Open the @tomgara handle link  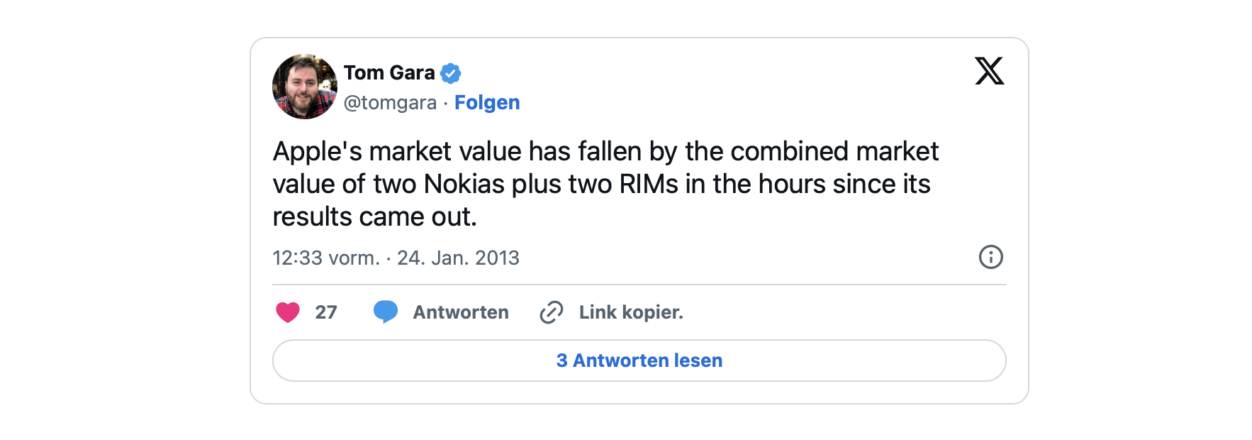pyautogui.click(x=389, y=103)
